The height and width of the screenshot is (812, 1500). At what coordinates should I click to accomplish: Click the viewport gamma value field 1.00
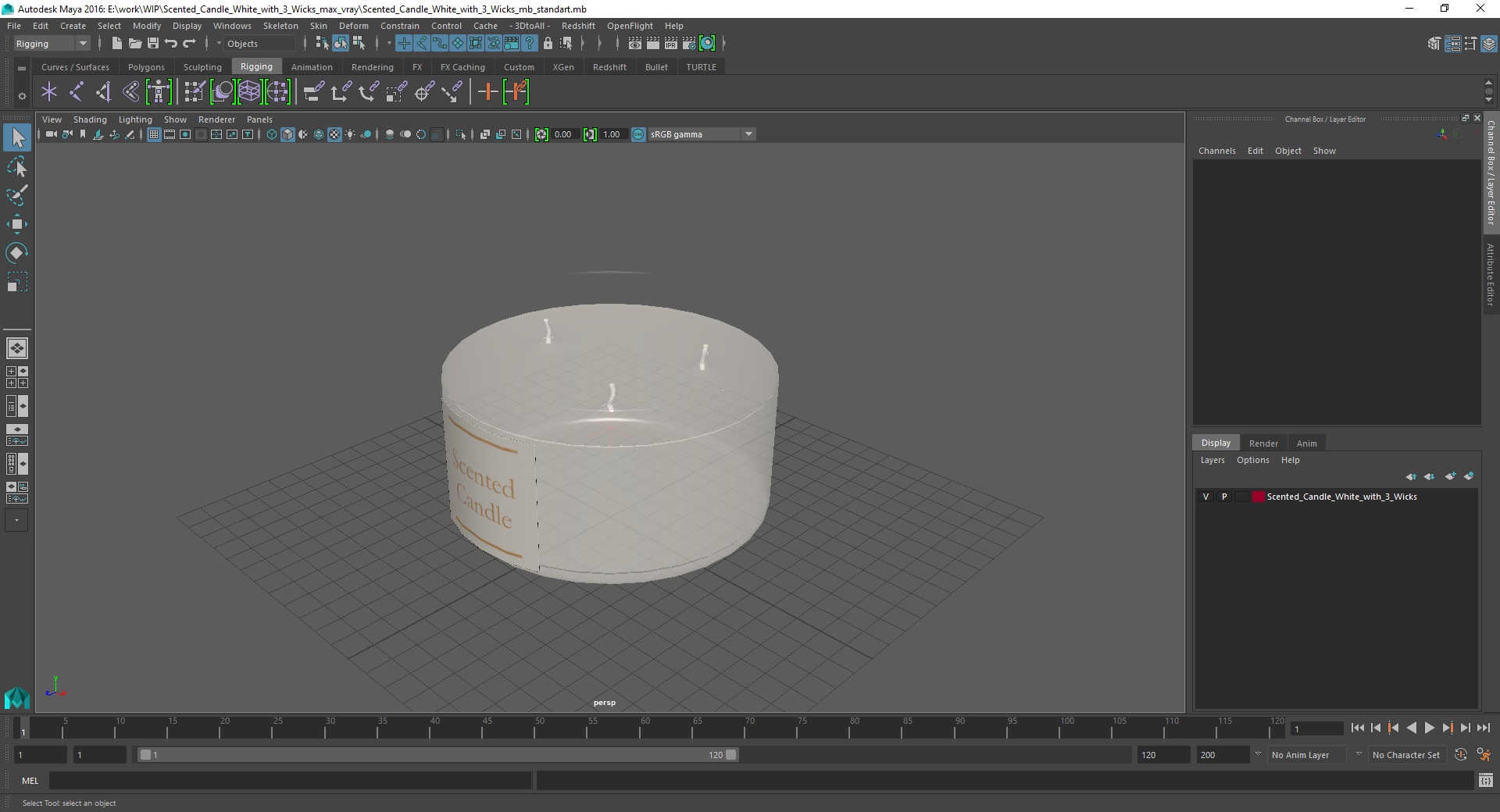(612, 134)
